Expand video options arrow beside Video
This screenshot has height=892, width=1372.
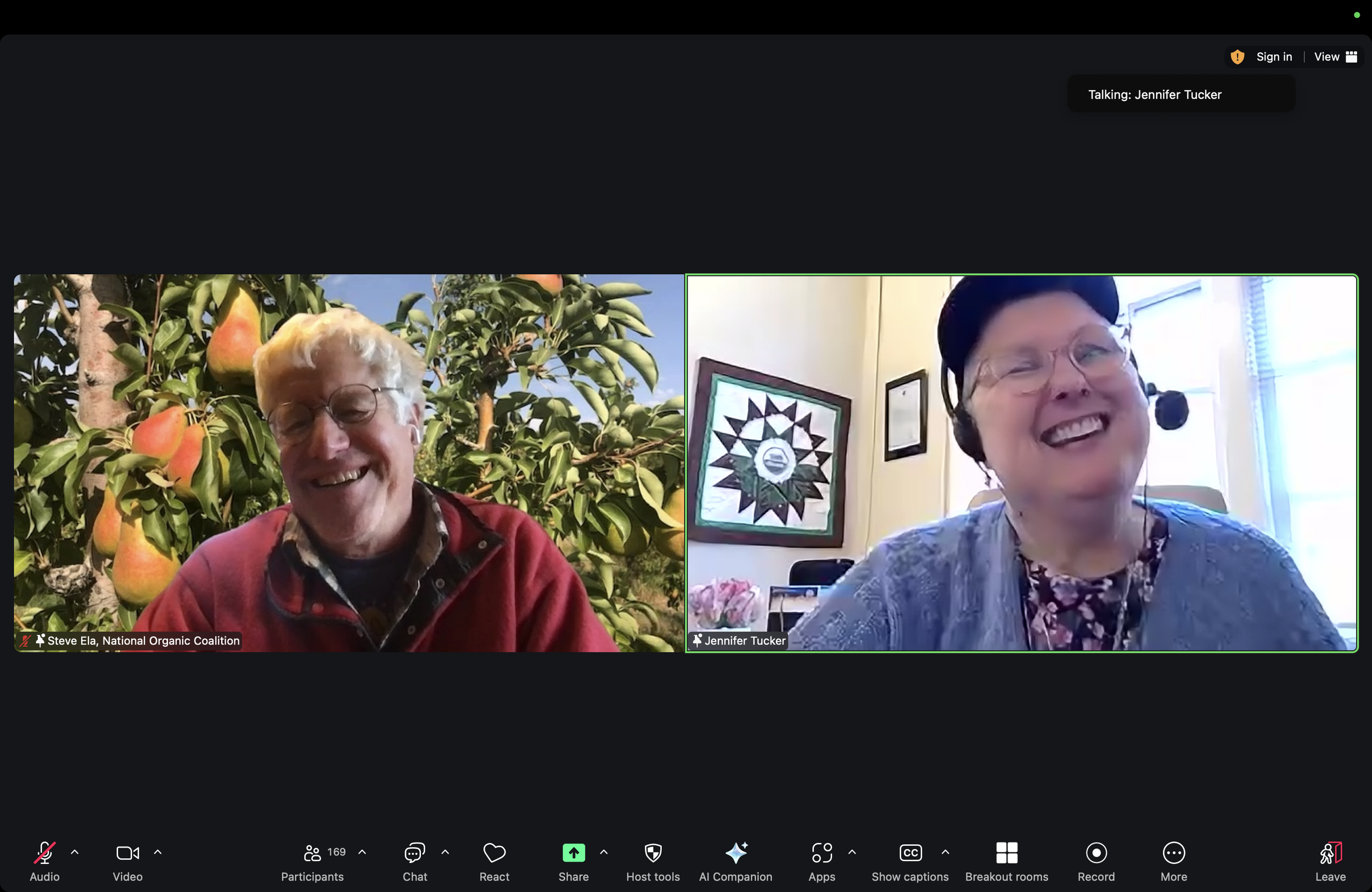pos(158,851)
